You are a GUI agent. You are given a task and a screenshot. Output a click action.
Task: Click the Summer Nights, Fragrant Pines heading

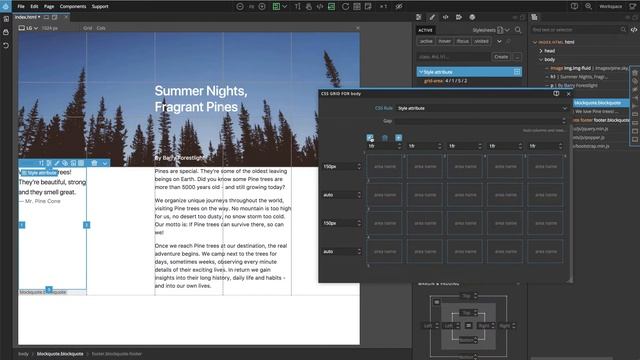pyautogui.click(x=201, y=99)
